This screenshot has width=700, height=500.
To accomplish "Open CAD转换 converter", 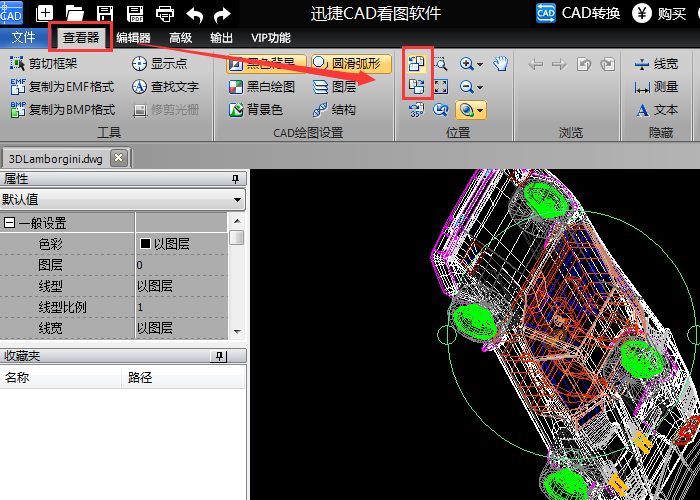I will pos(578,13).
